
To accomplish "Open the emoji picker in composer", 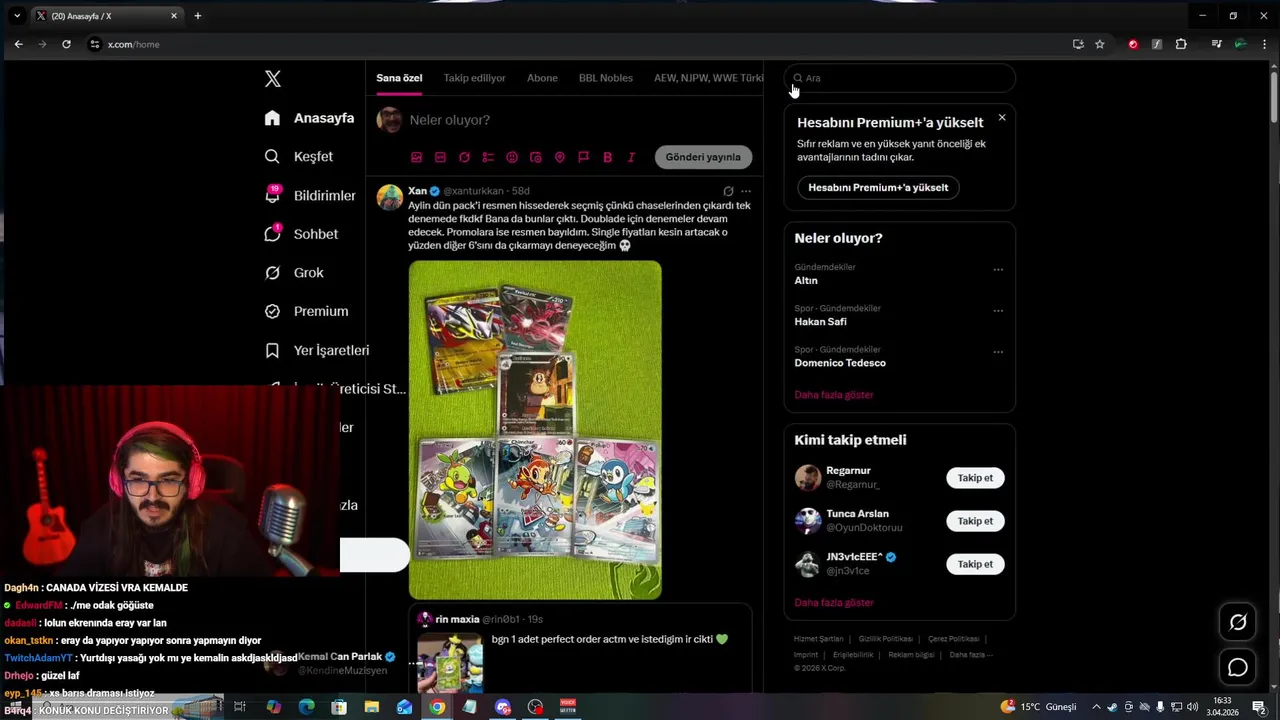I will click(512, 157).
